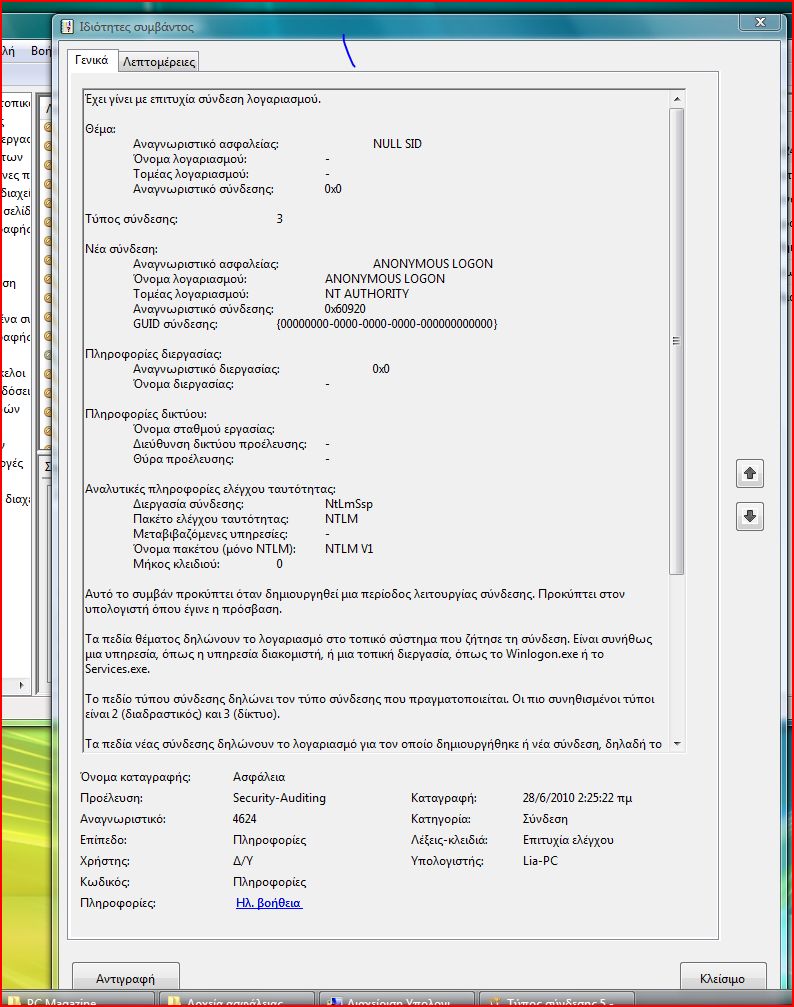Click the Πληροφορίες δικτύου heading

coord(146,414)
